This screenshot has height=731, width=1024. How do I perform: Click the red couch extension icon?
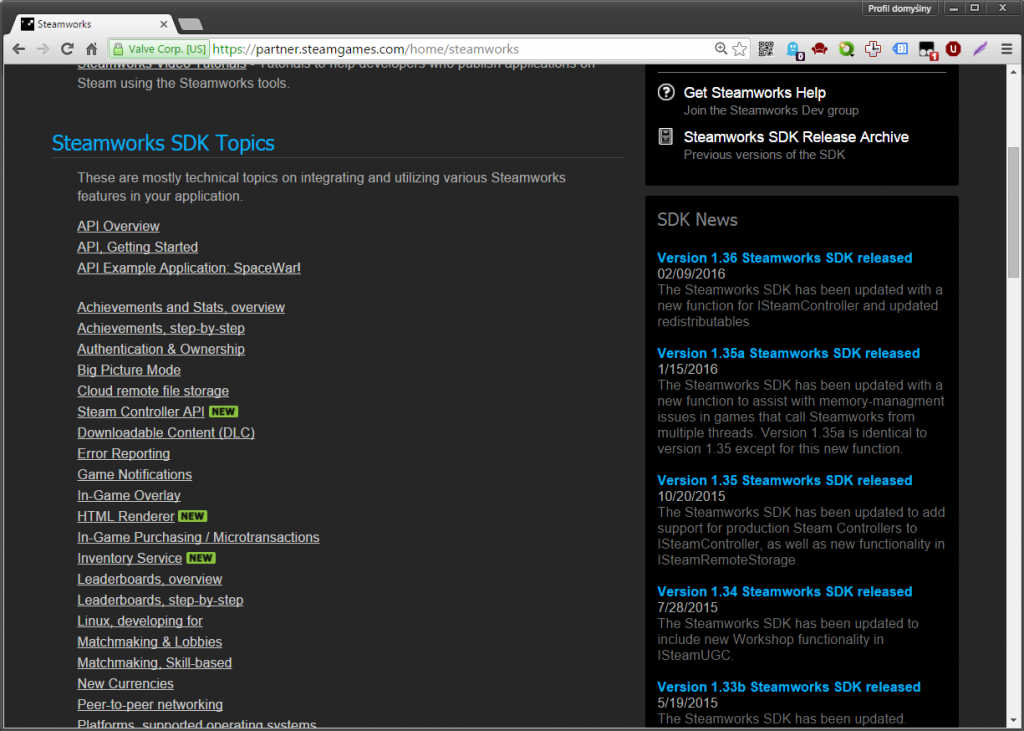pos(820,49)
